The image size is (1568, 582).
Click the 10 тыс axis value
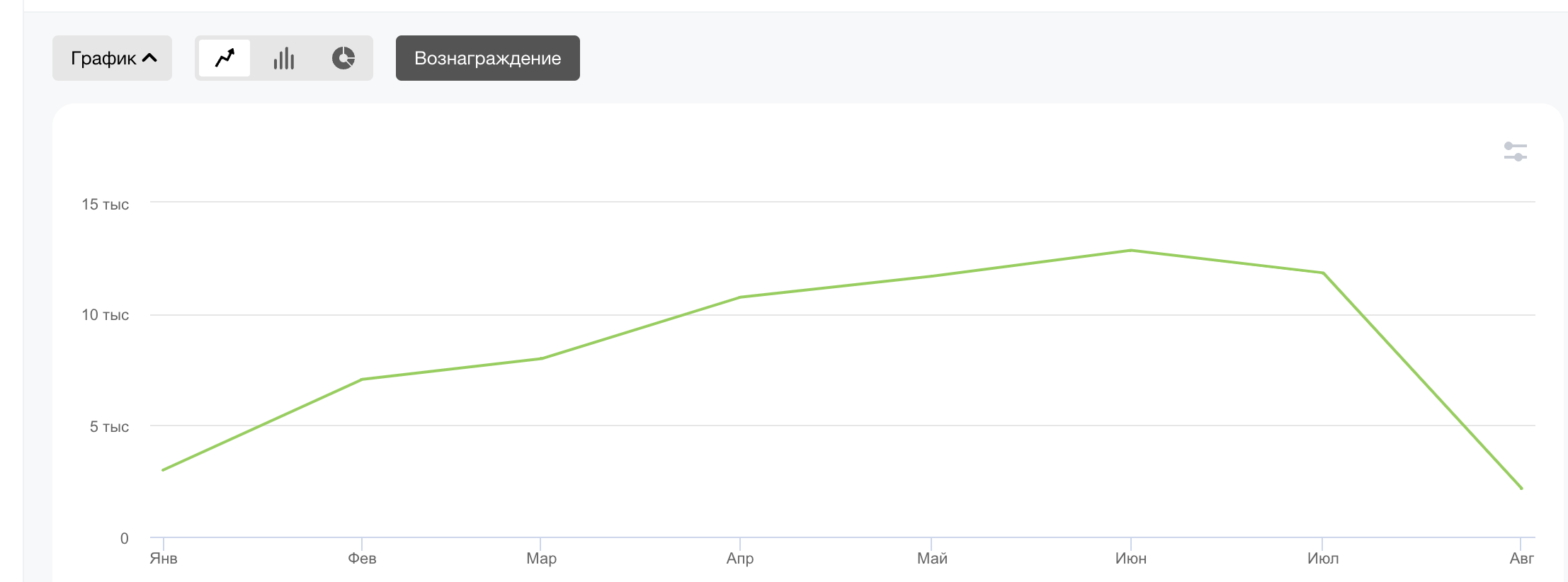point(105,315)
